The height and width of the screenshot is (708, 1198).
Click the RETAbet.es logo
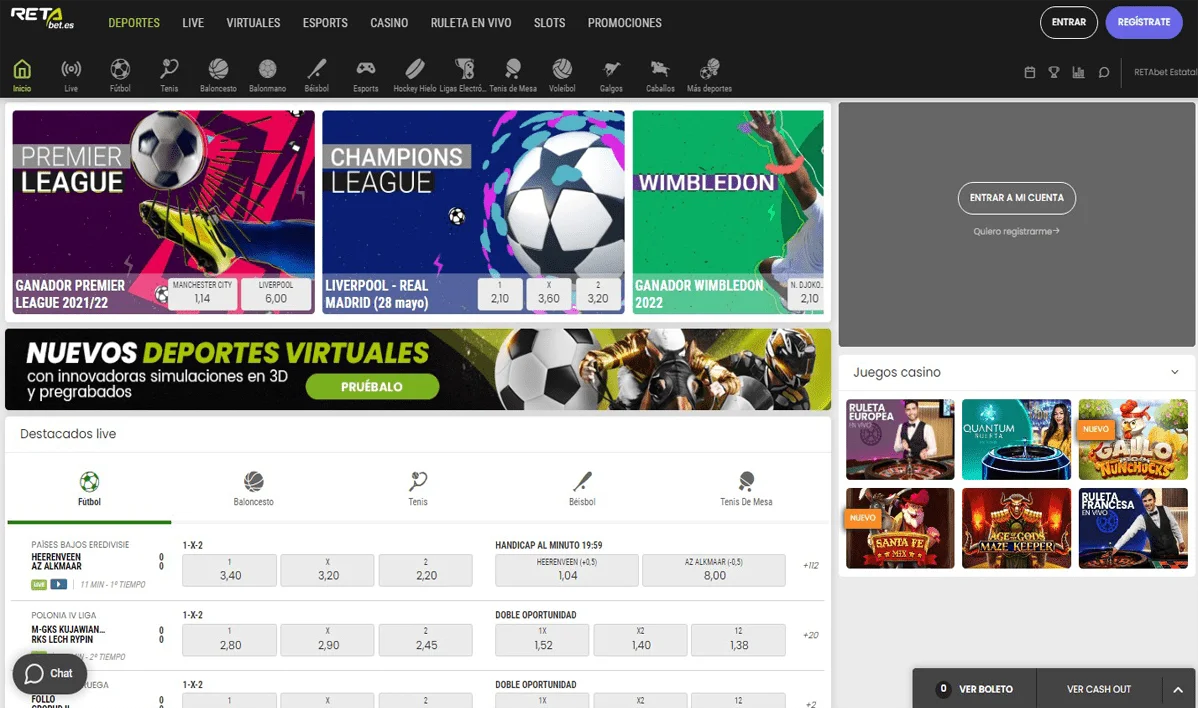(x=43, y=18)
